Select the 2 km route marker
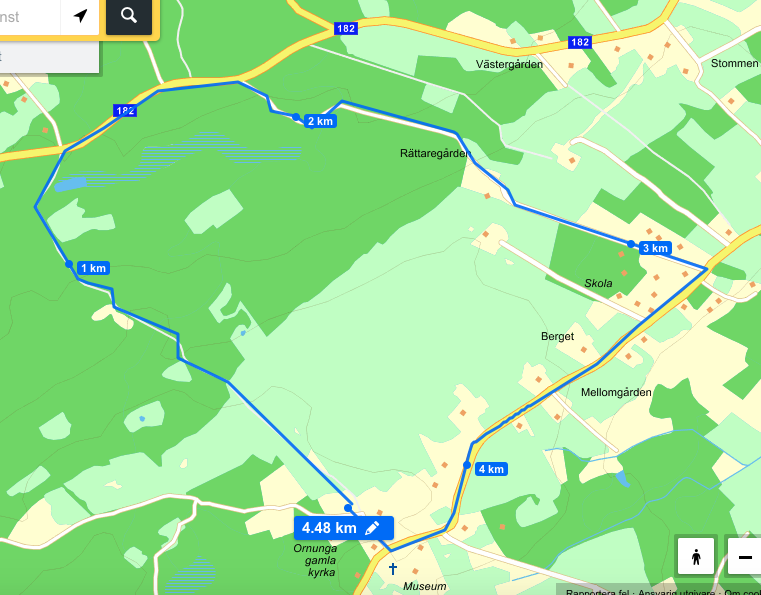 click(320, 121)
